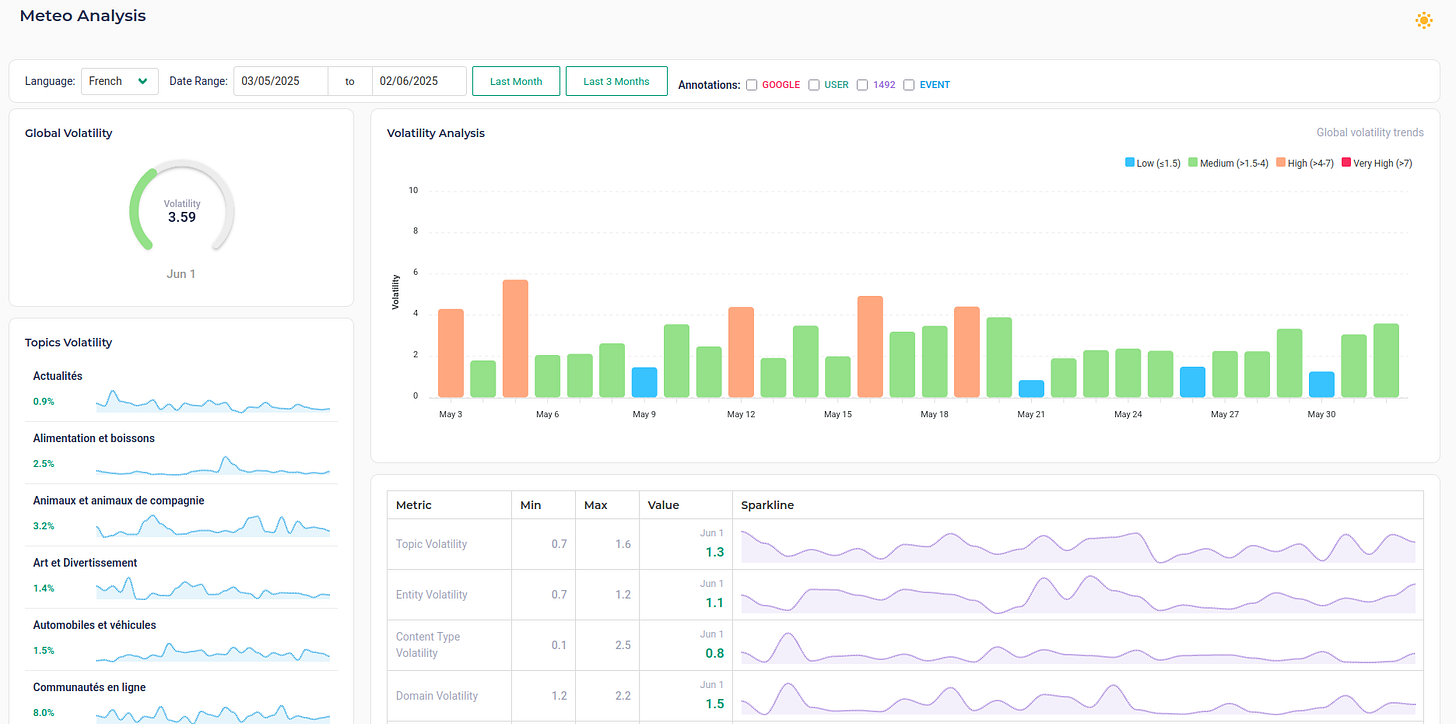Click the Meteo Analysis page title
1456x724 pixels.
83,16
